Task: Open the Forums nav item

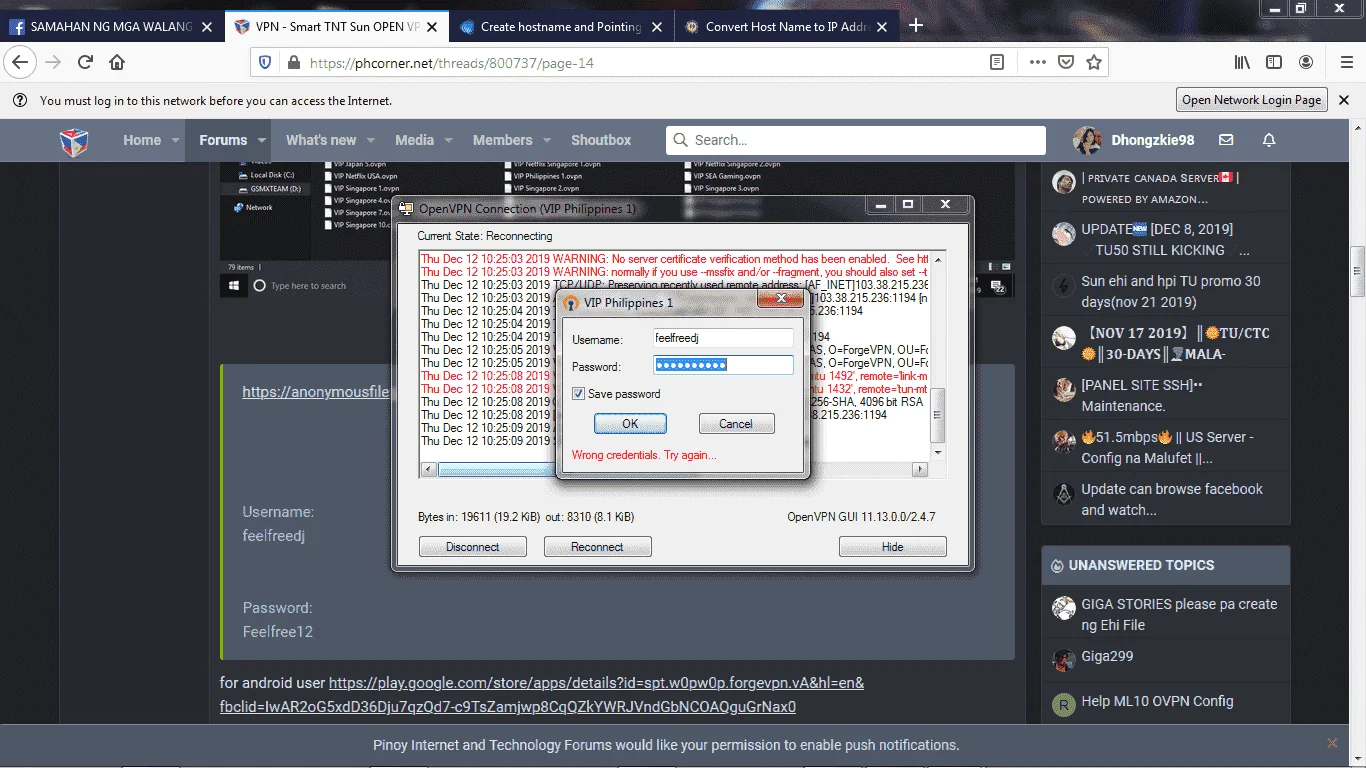Action: (x=223, y=140)
